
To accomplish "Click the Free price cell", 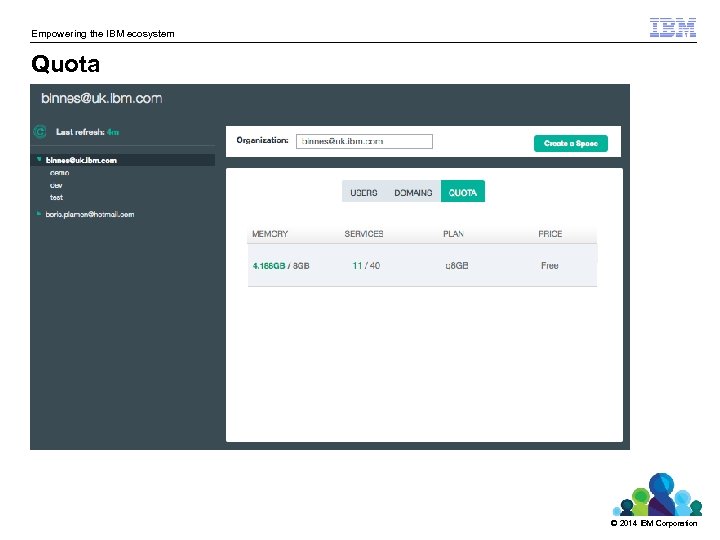I will (550, 265).
